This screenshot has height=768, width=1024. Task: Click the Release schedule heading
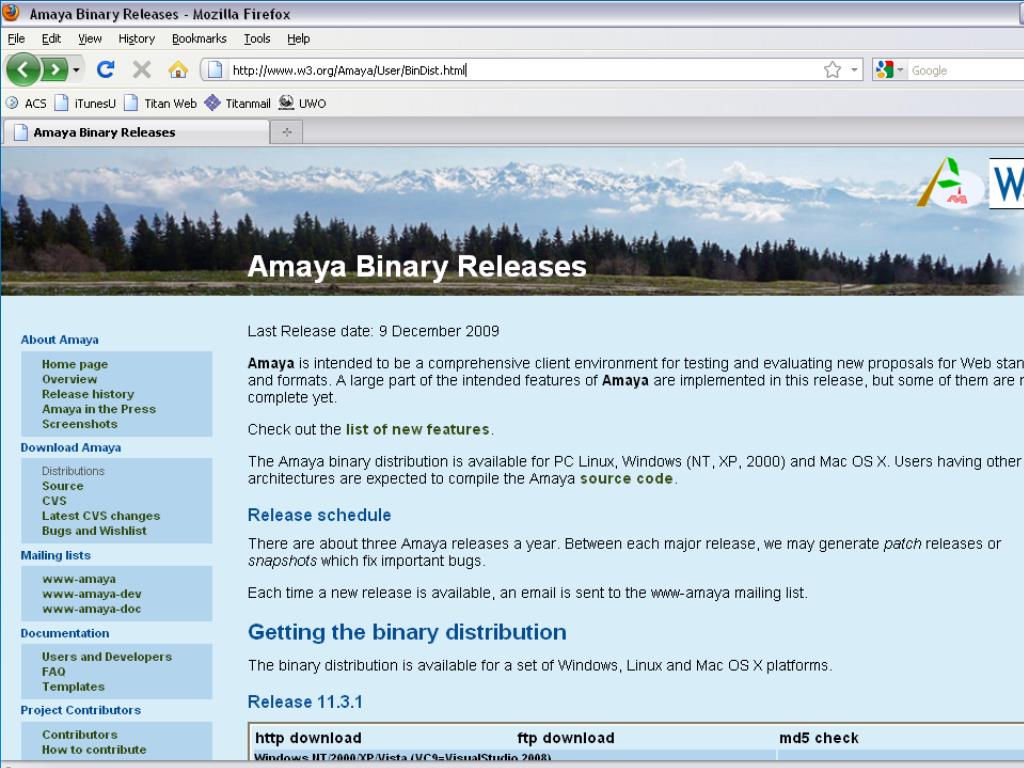click(319, 515)
